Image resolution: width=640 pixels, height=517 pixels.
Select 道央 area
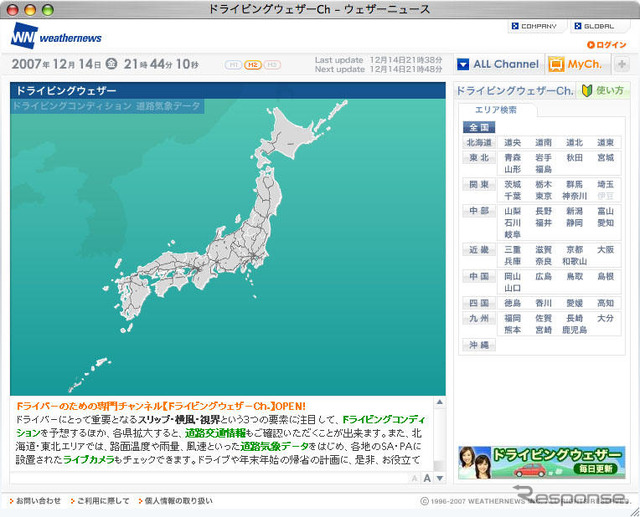pyautogui.click(x=512, y=142)
